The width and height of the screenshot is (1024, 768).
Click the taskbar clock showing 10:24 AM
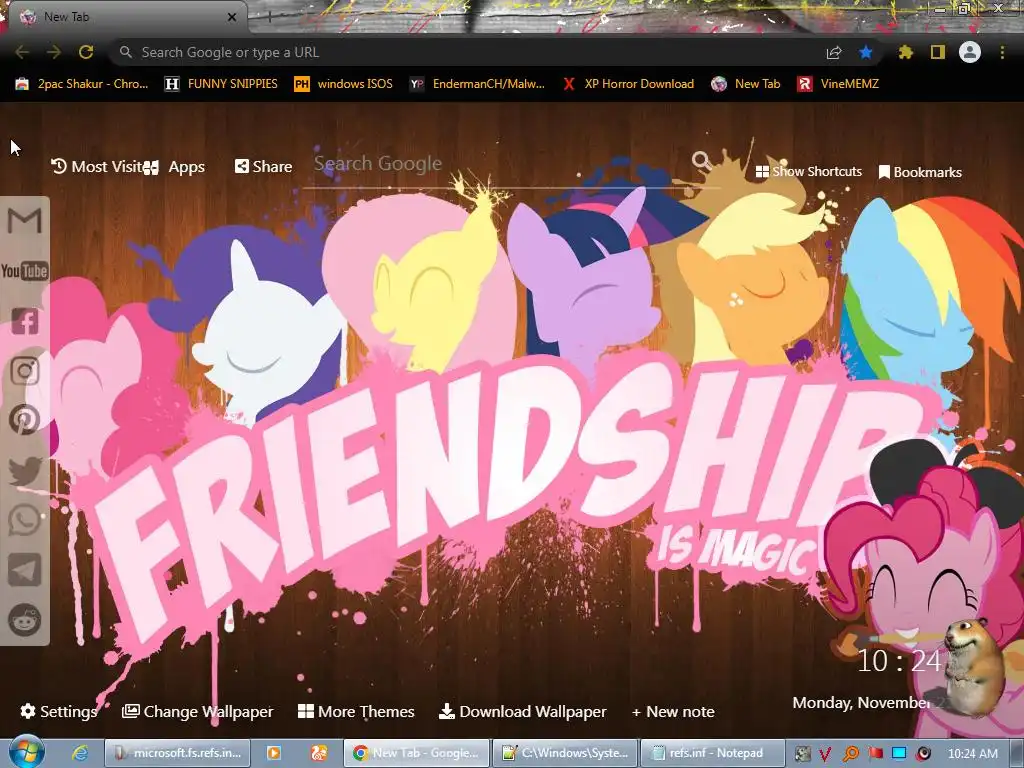pyautogui.click(x=972, y=754)
